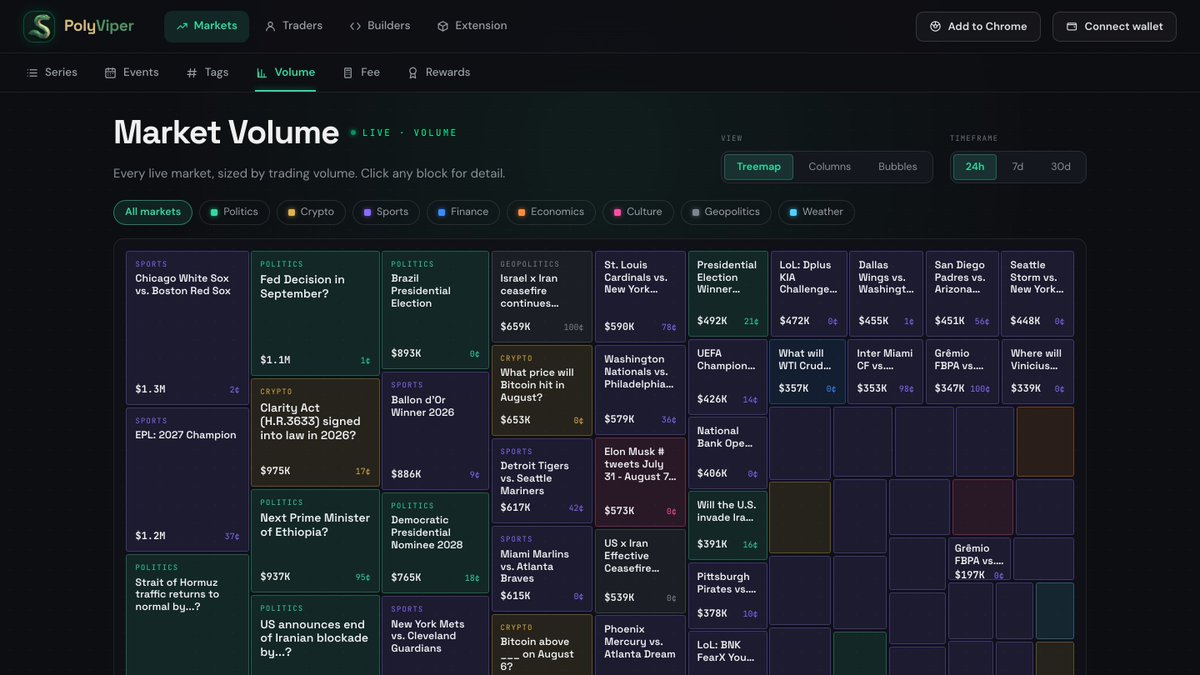Click the Markets trend-line icon
Viewport: 1200px width, 675px height.
tap(182, 26)
